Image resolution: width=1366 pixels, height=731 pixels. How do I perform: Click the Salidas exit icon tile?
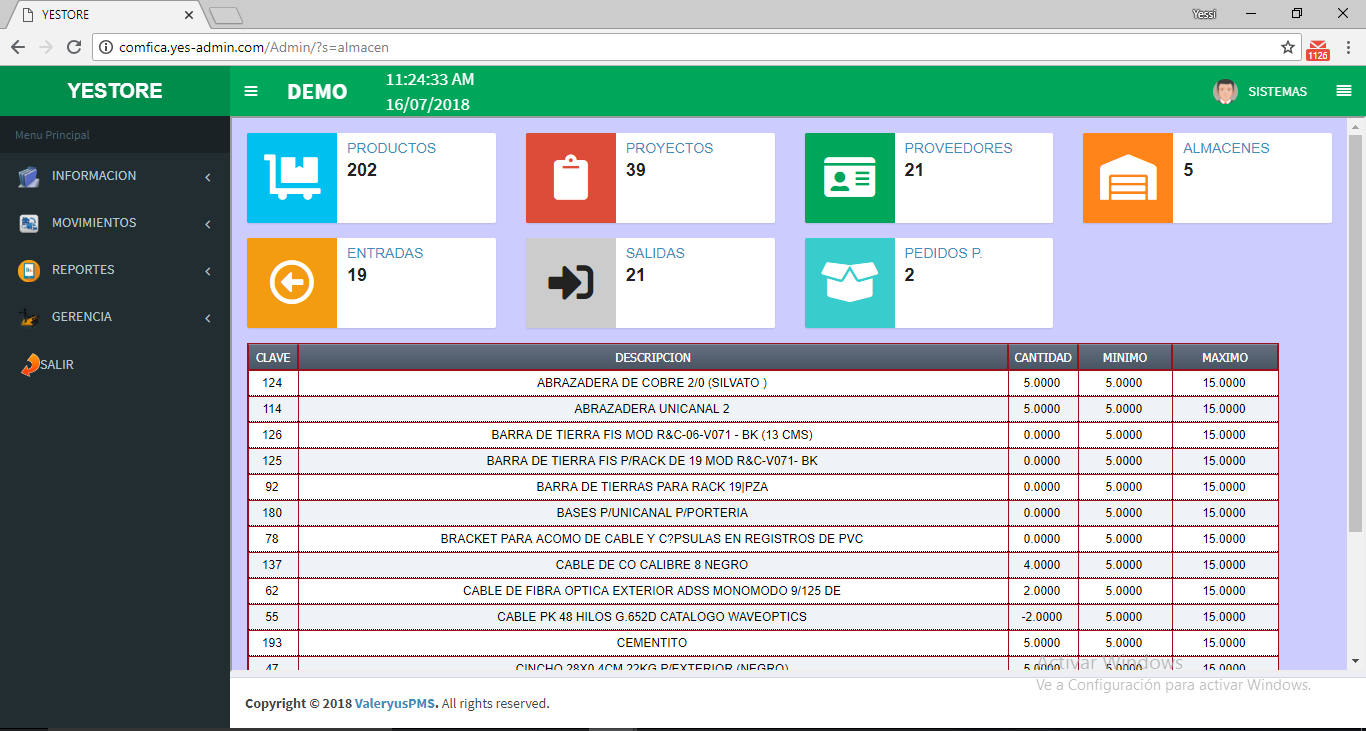coord(571,283)
